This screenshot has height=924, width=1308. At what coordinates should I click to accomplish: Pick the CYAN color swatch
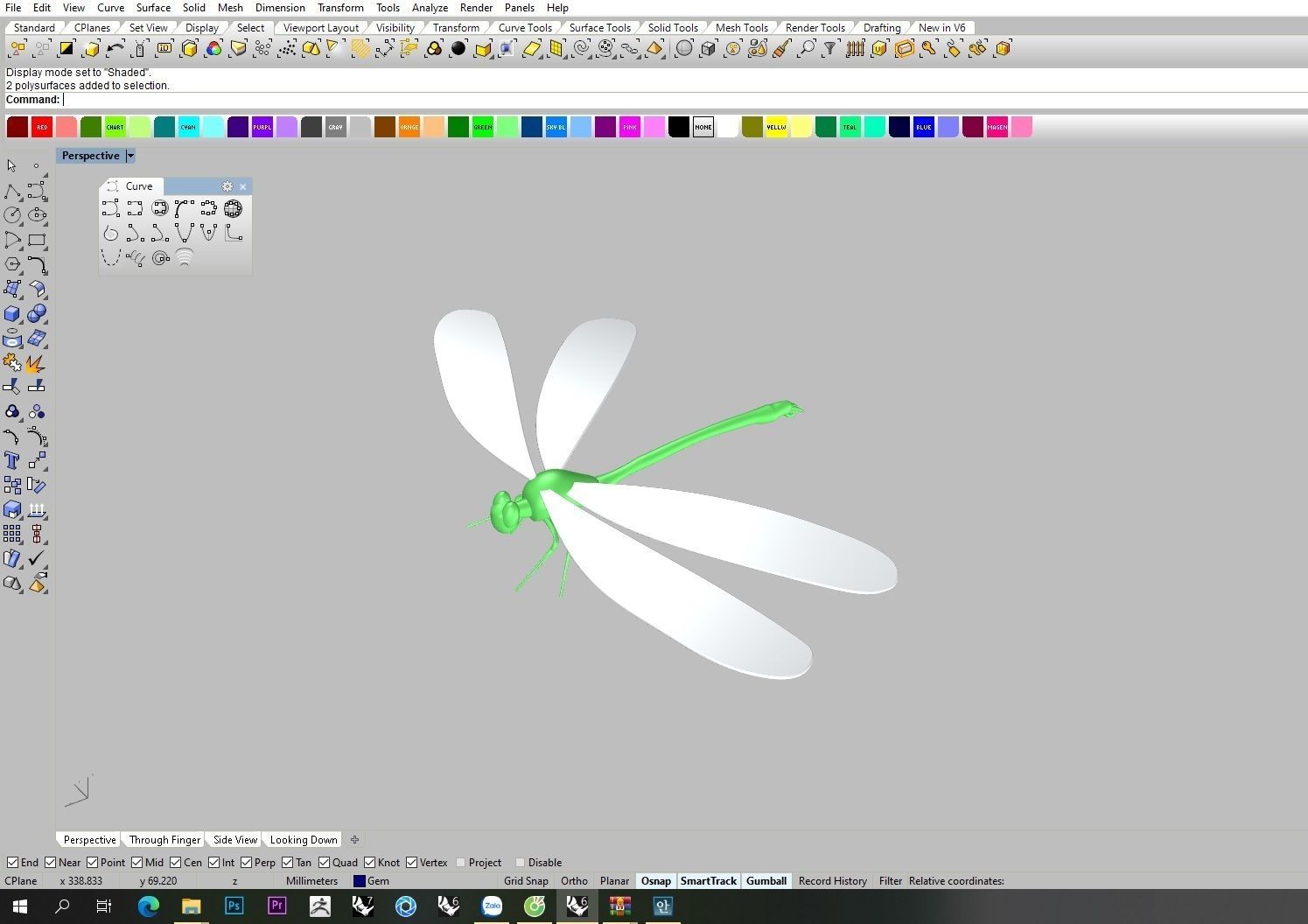click(x=188, y=127)
